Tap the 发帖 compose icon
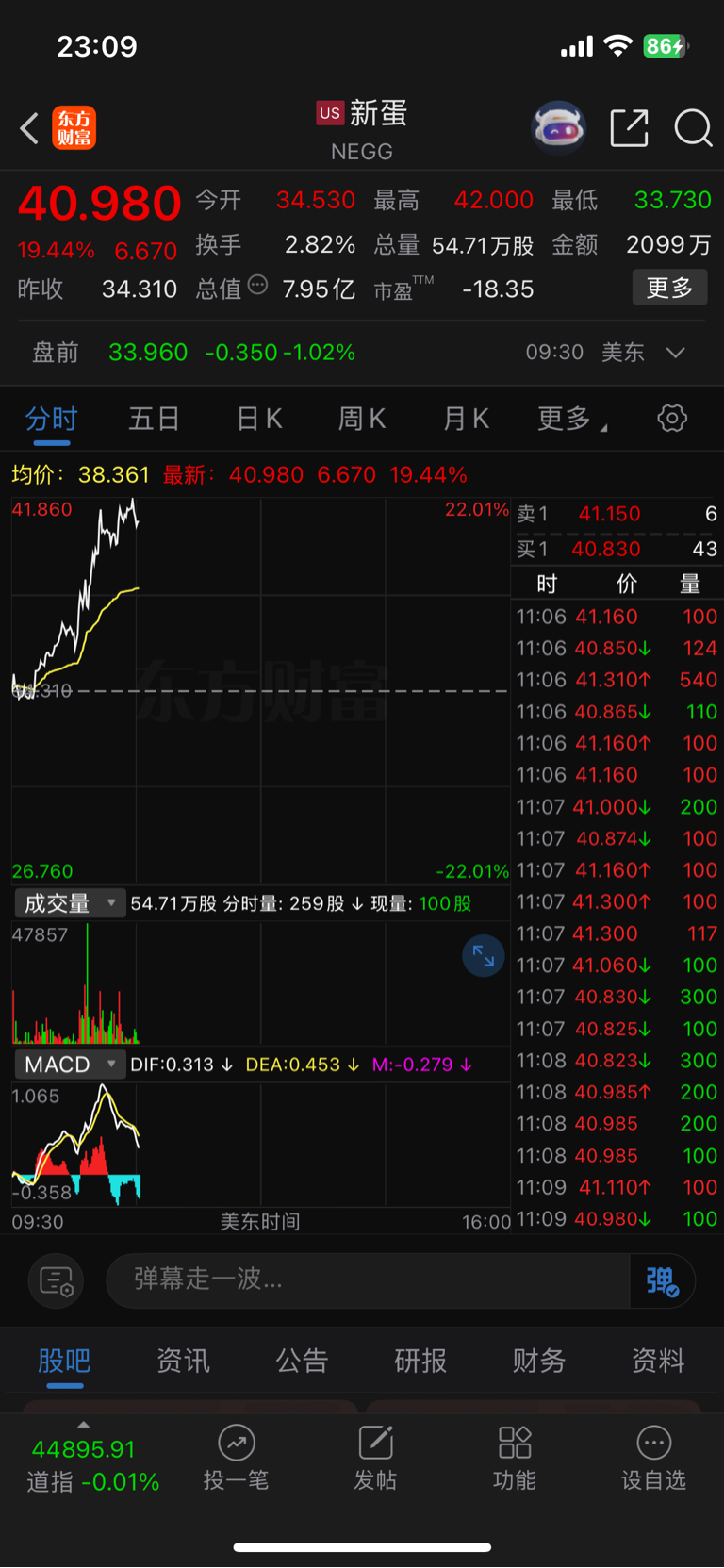This screenshot has height=1568, width=724. 375,1443
